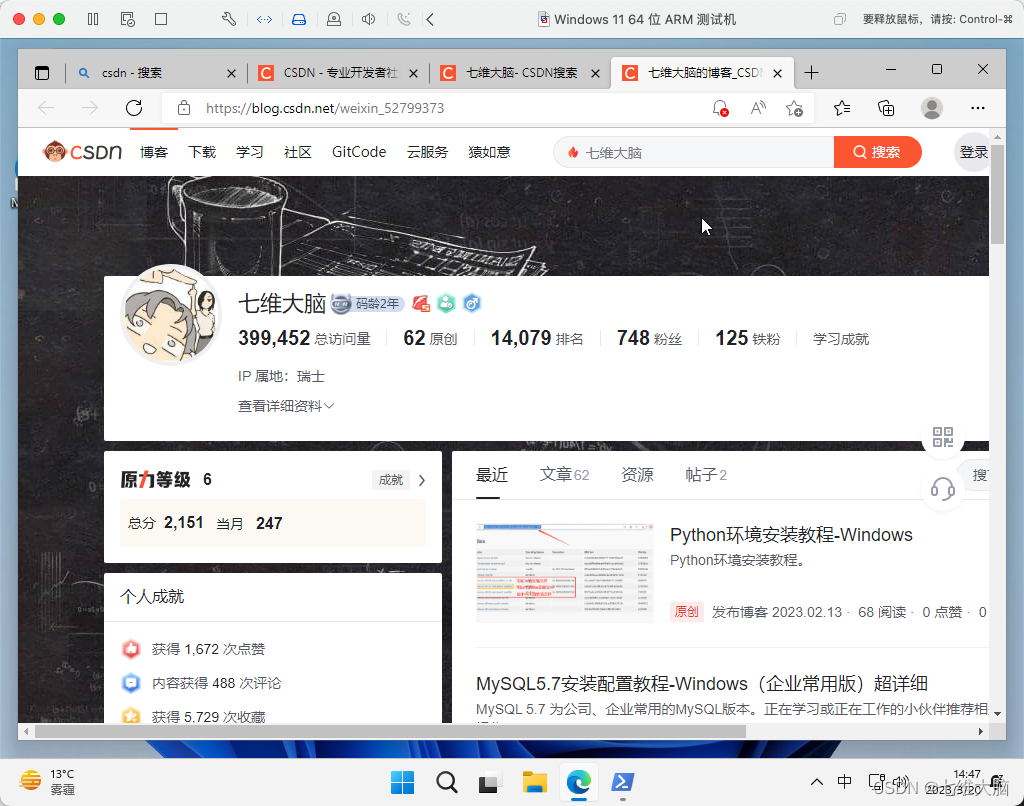Show hidden system tray icons chevron

point(816,782)
